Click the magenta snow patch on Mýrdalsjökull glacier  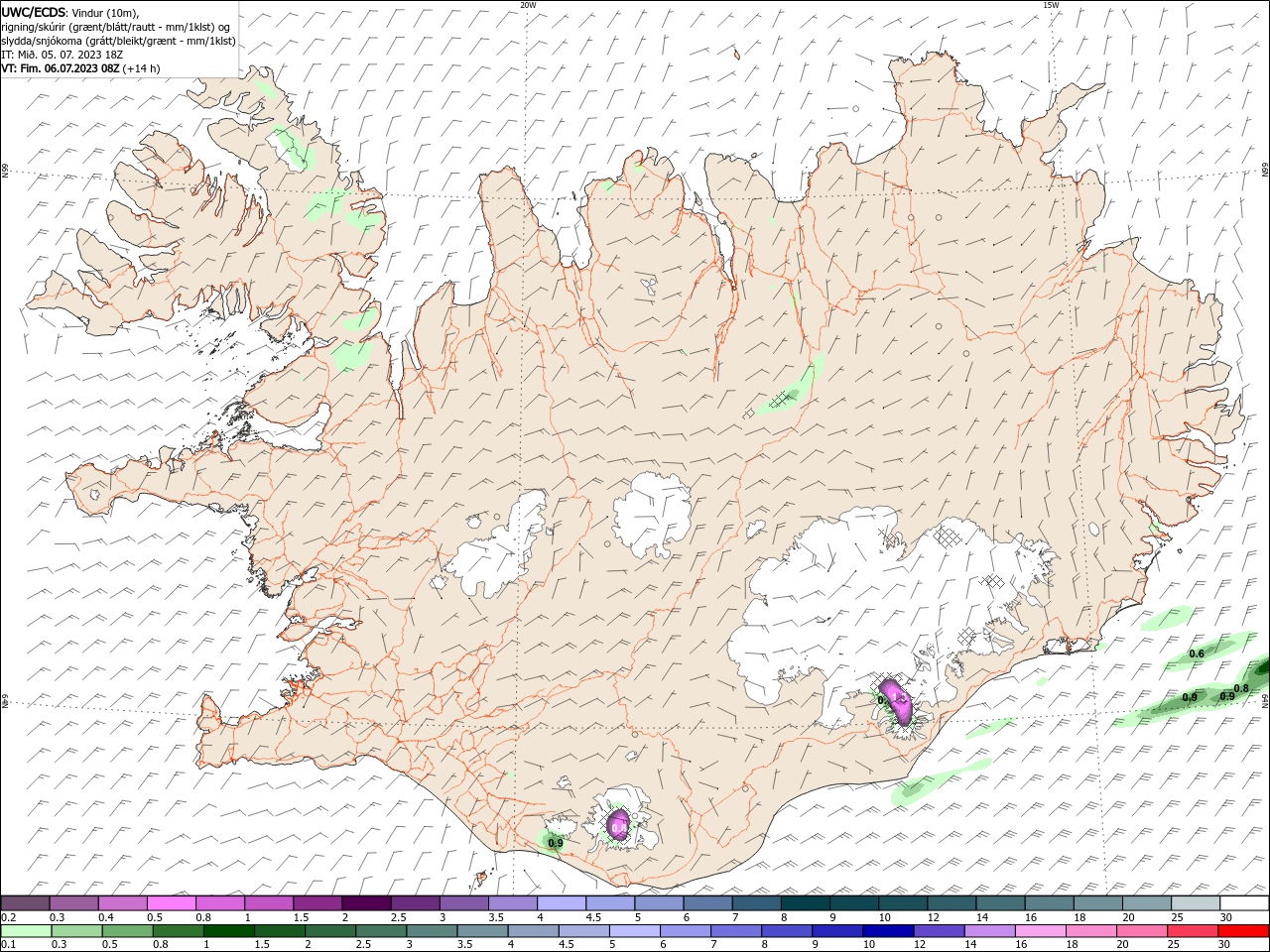point(618,825)
